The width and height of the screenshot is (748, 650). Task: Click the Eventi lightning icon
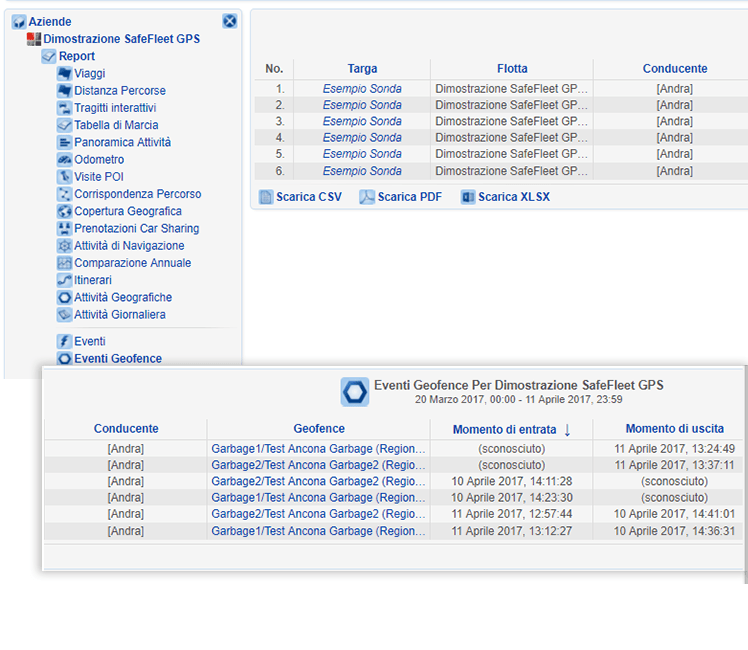[x=64, y=341]
